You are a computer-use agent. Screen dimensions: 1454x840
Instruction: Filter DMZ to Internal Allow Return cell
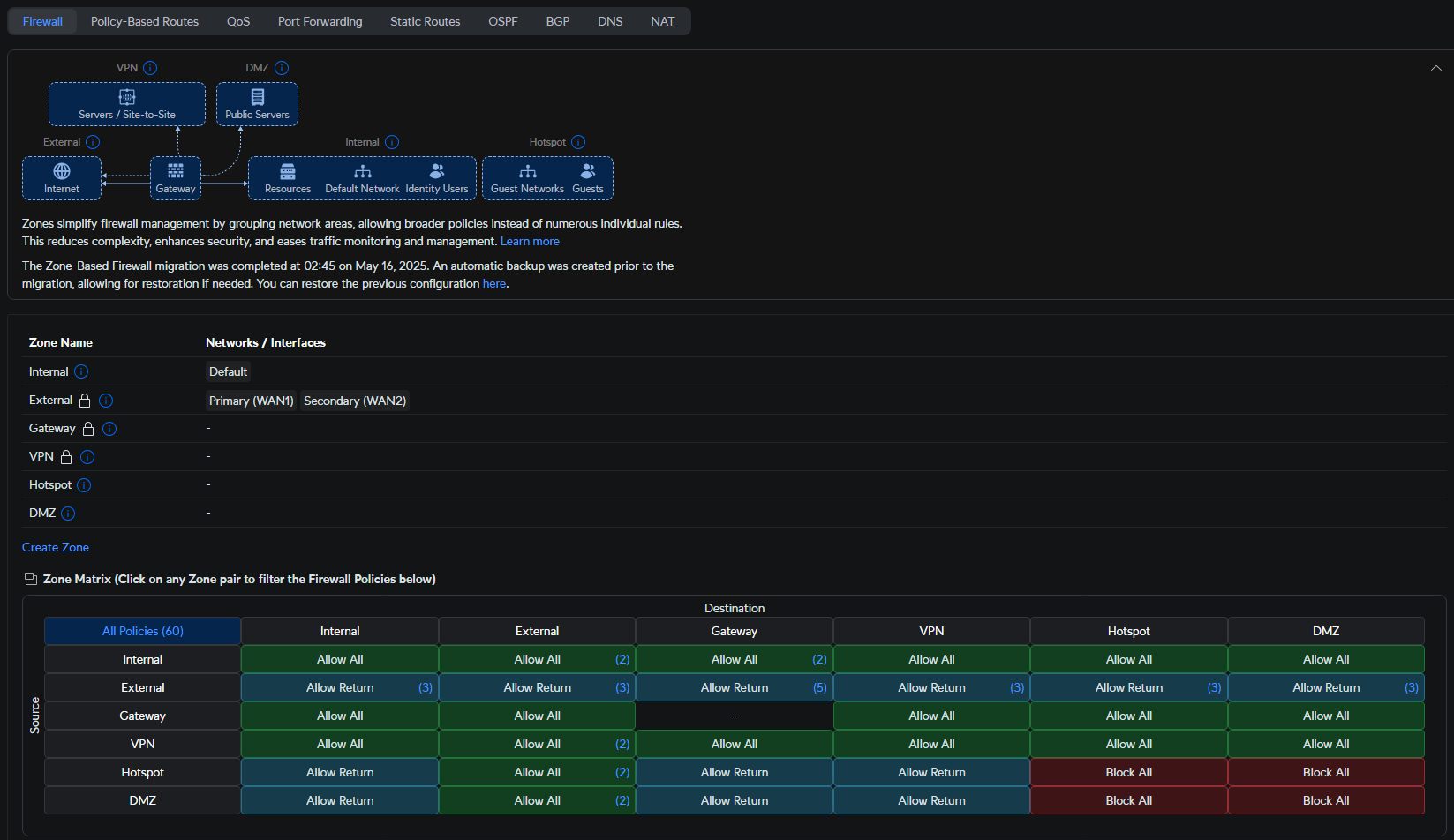(x=340, y=800)
